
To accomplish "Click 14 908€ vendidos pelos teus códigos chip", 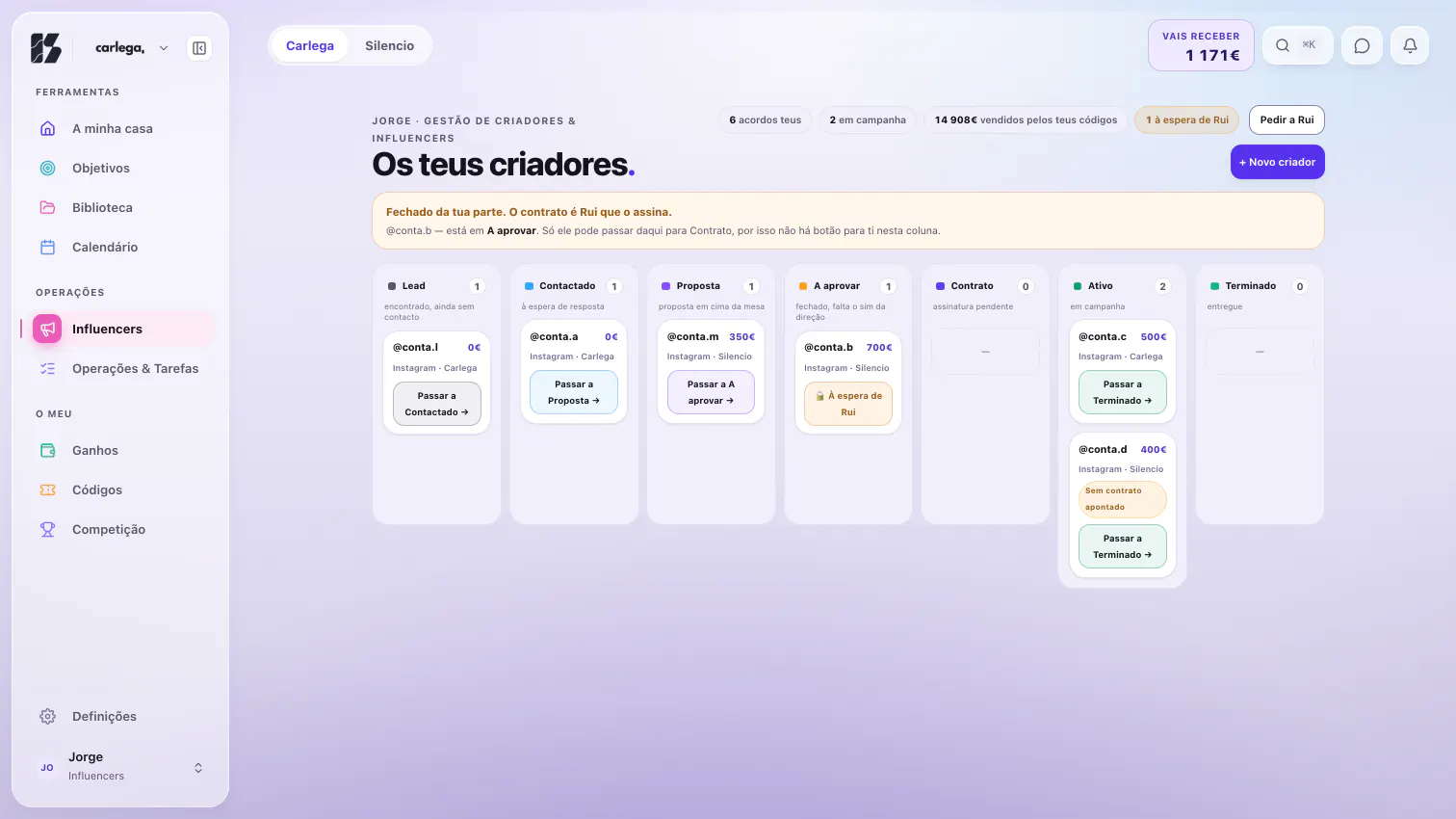I will click(1026, 119).
